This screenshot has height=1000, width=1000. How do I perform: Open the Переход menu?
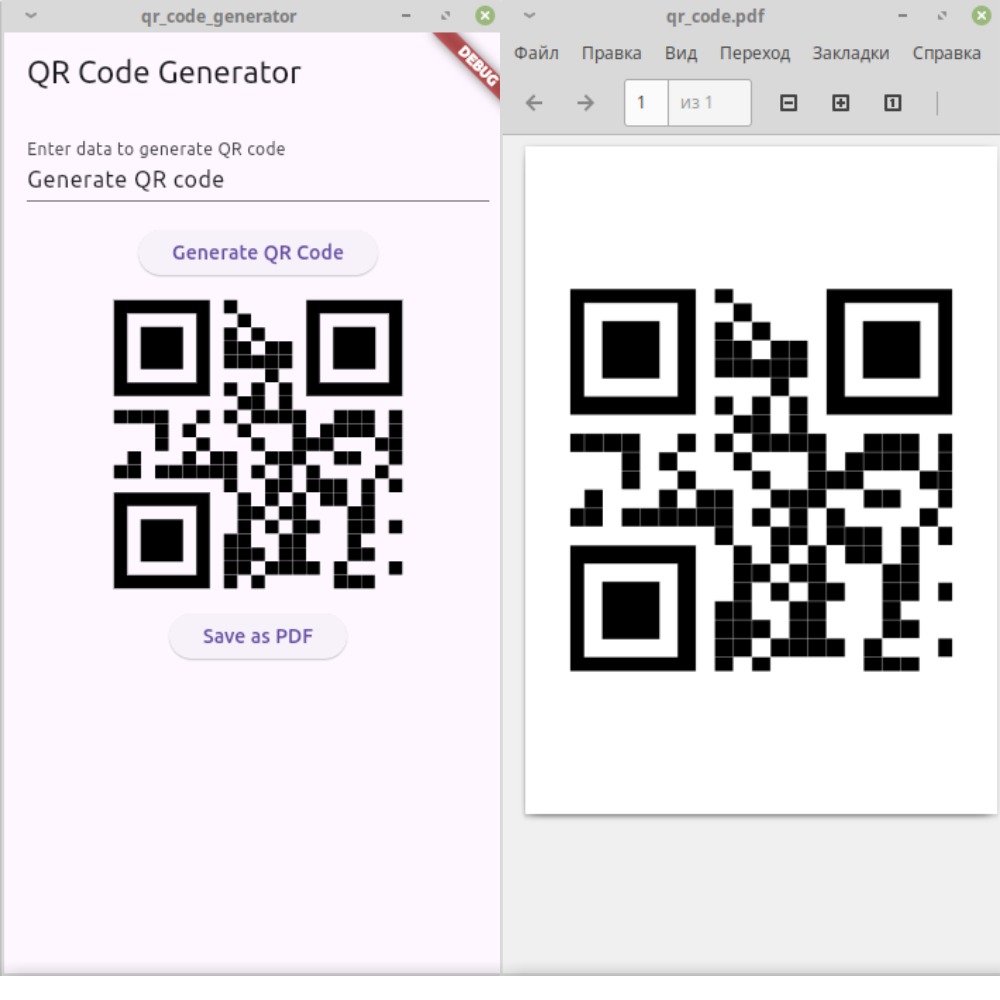(754, 53)
